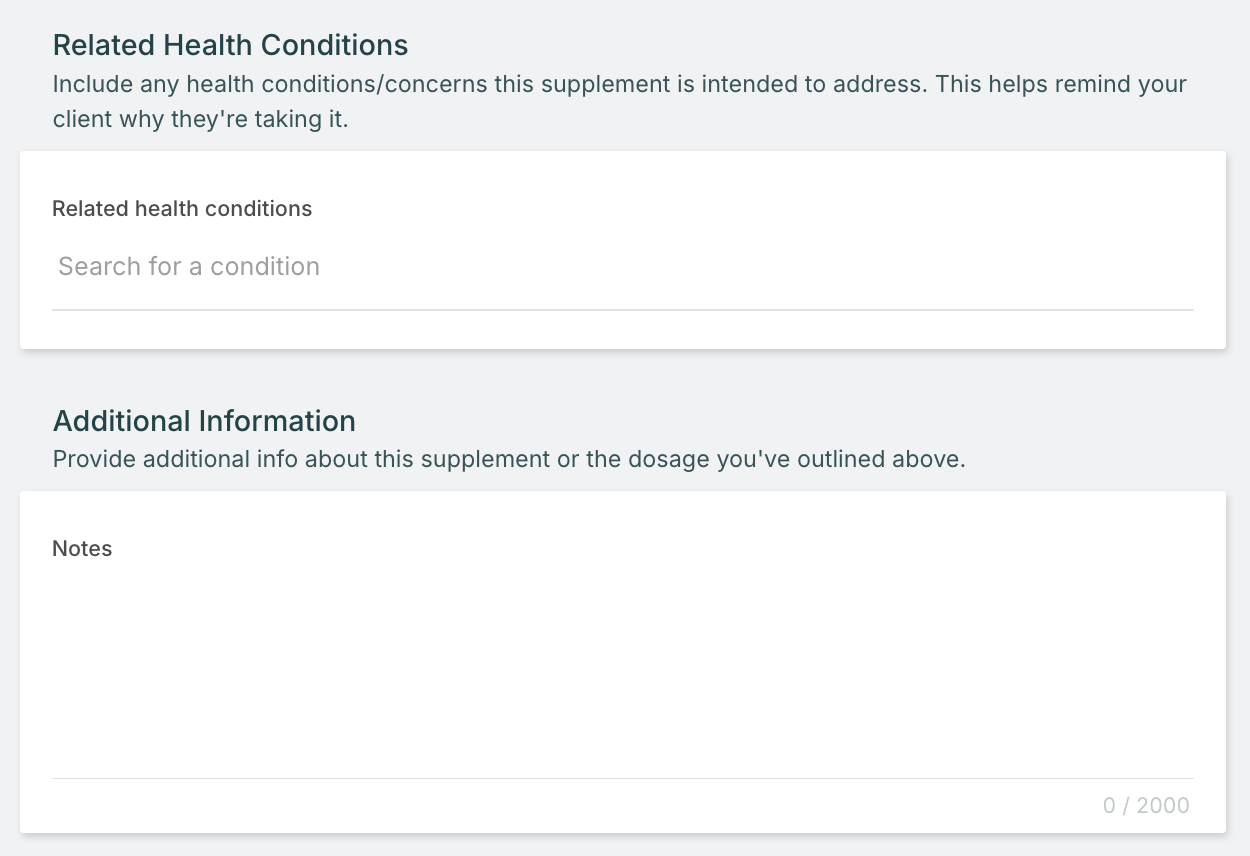
Task: Click the 'Notes' field label
Action: pos(82,549)
